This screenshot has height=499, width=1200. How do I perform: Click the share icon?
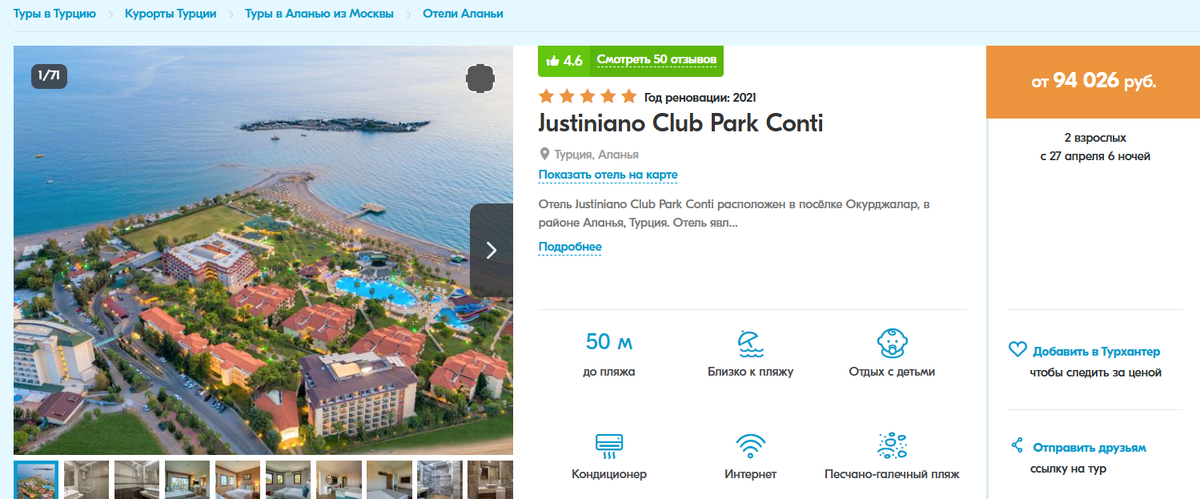[1017, 446]
